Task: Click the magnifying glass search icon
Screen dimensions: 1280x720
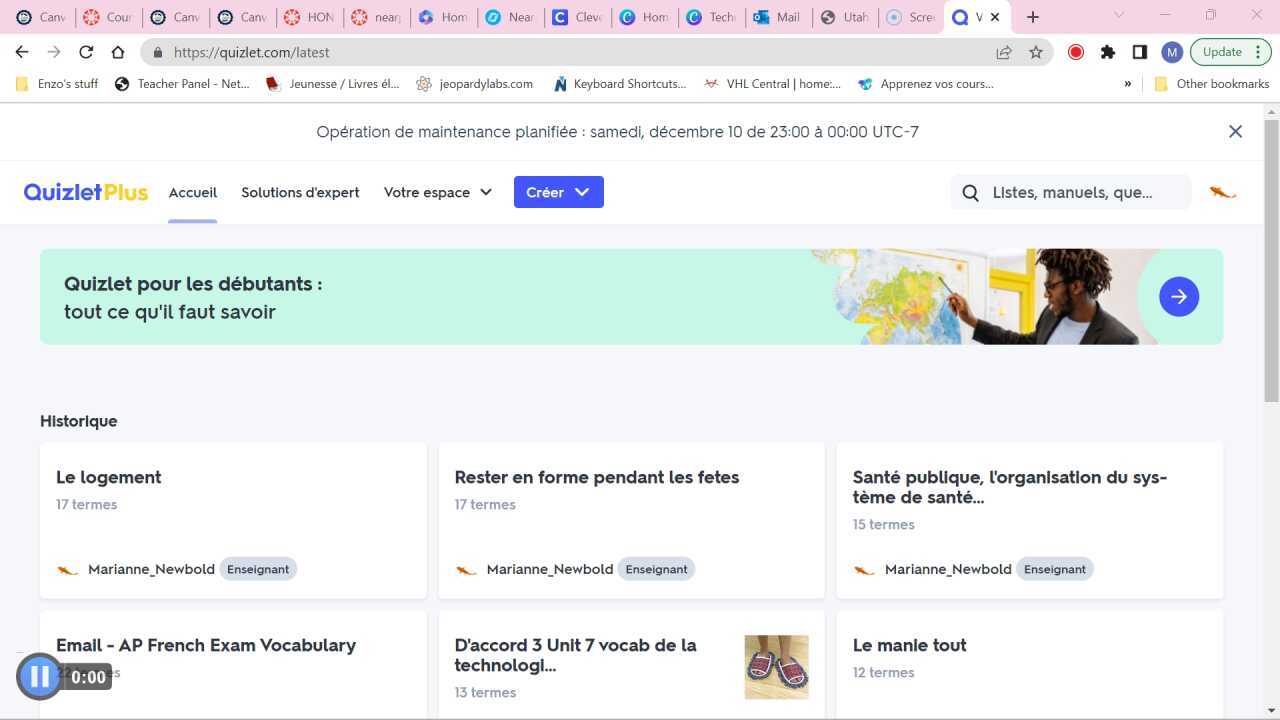Action: 970,192
